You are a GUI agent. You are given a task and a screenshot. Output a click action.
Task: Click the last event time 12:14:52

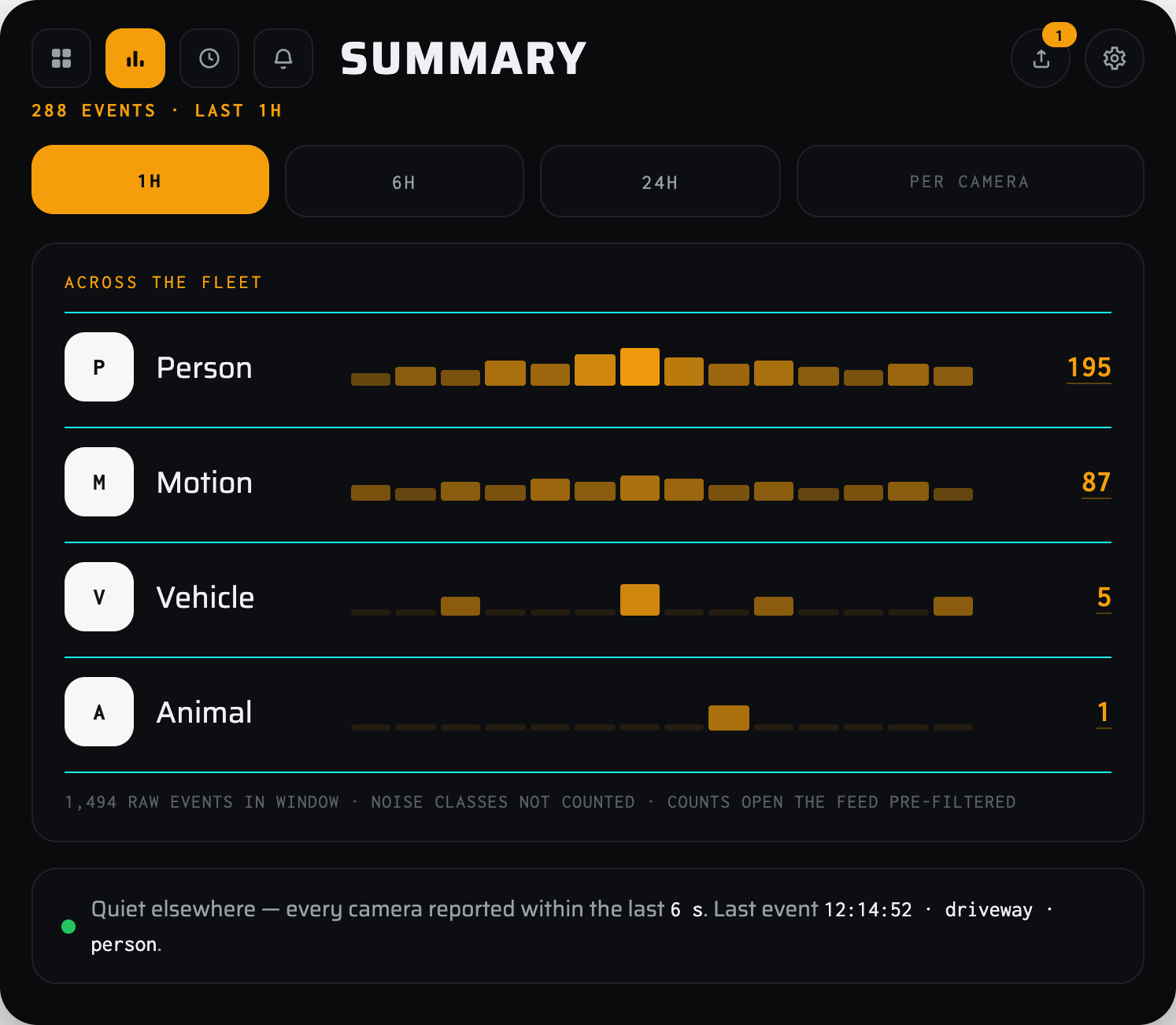click(x=868, y=910)
